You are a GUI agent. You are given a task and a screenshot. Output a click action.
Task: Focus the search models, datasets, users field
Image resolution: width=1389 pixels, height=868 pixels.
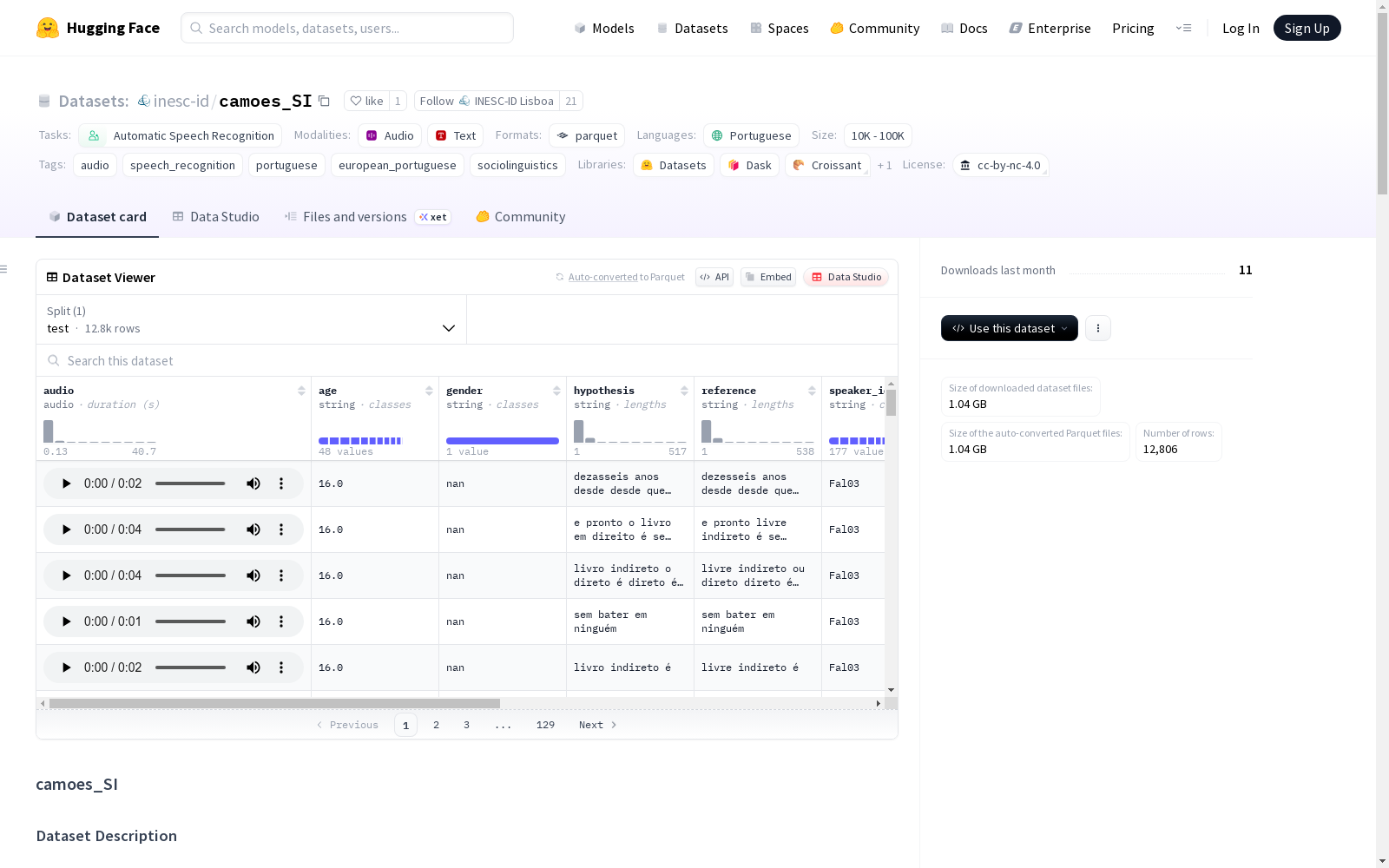[347, 28]
